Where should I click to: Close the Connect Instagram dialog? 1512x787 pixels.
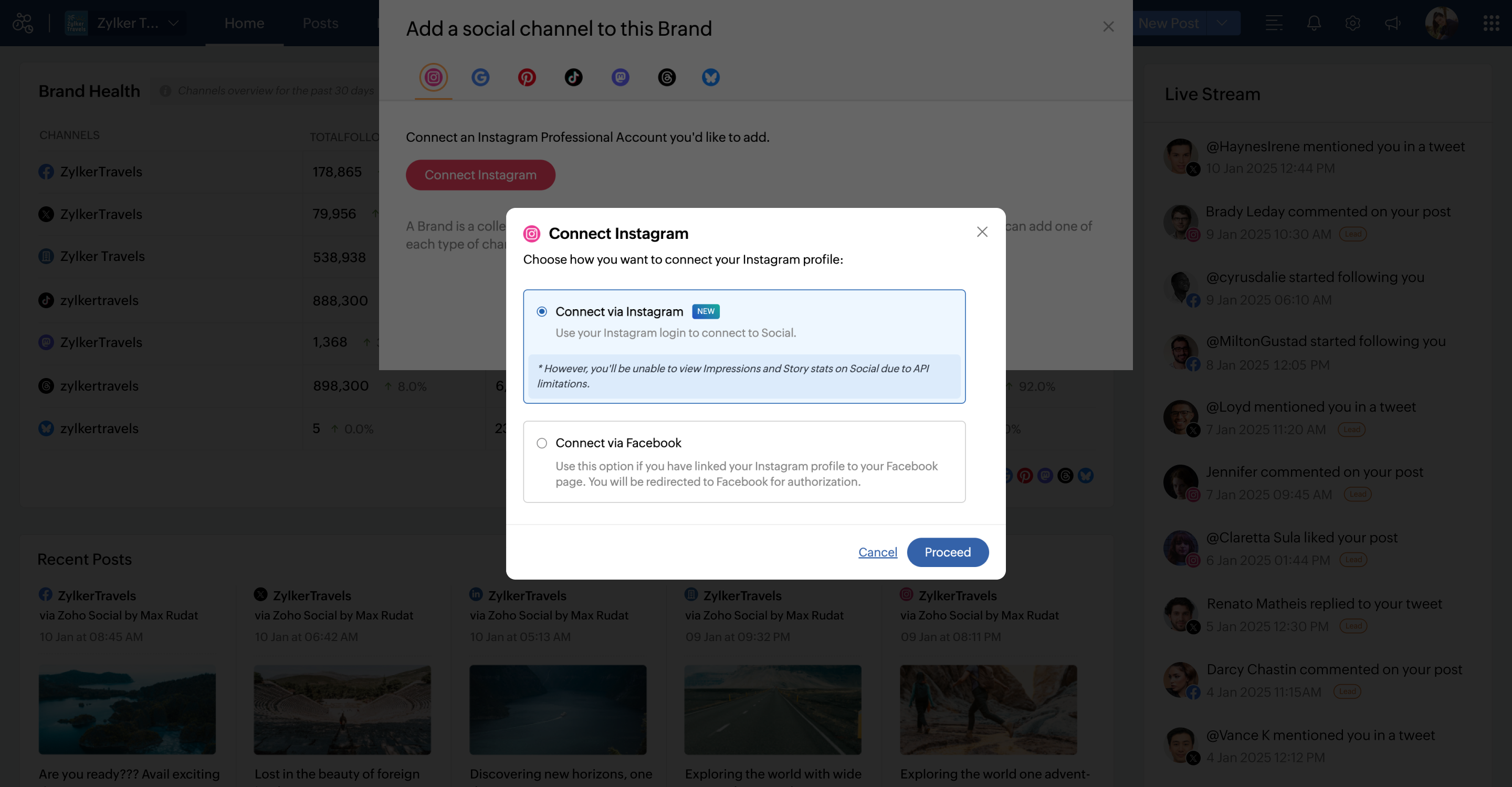[982, 232]
